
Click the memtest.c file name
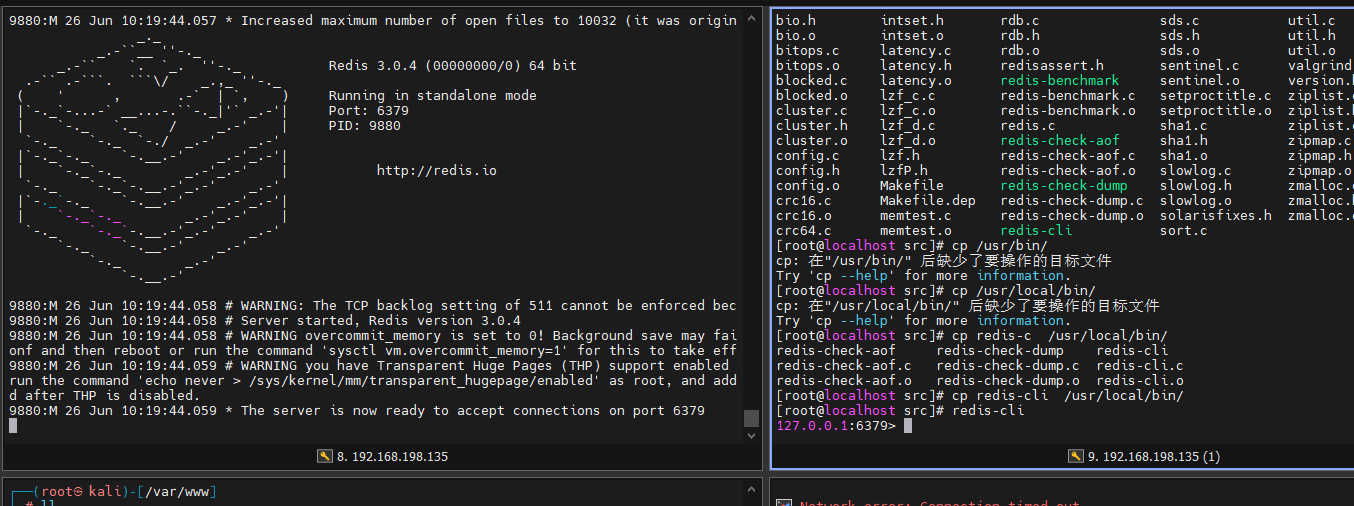click(x=916, y=216)
